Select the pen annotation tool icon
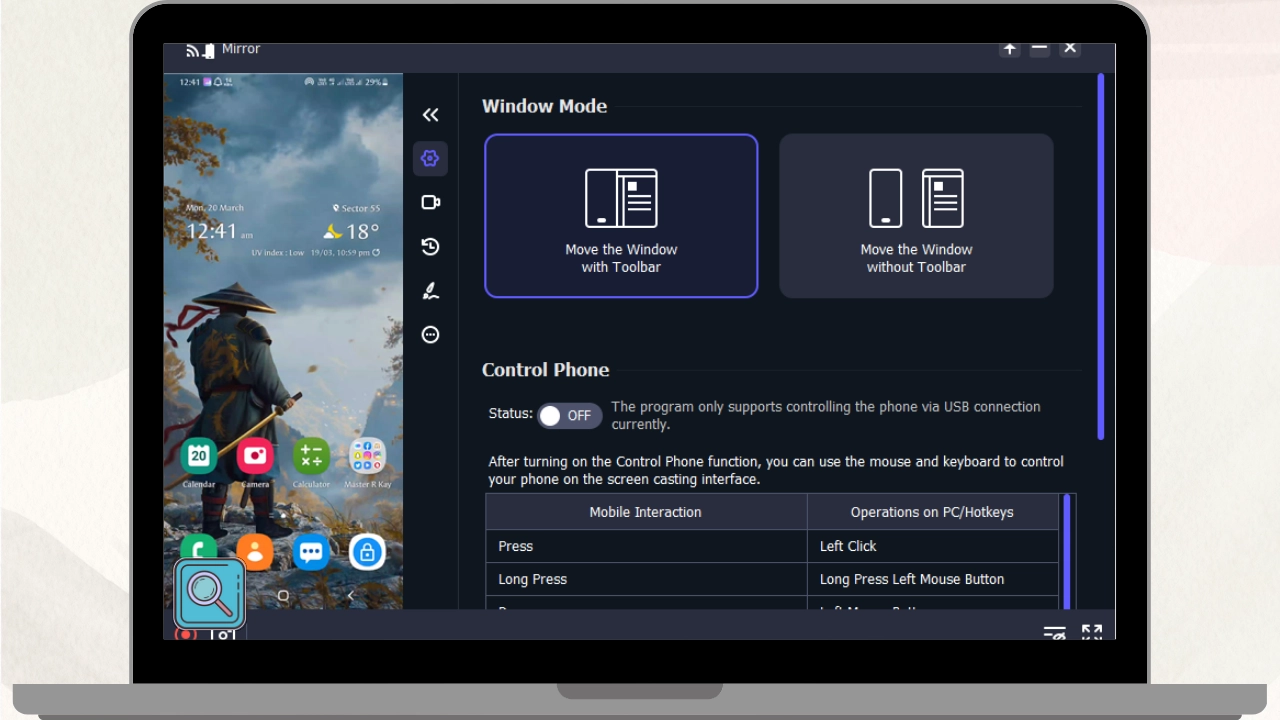 point(430,291)
